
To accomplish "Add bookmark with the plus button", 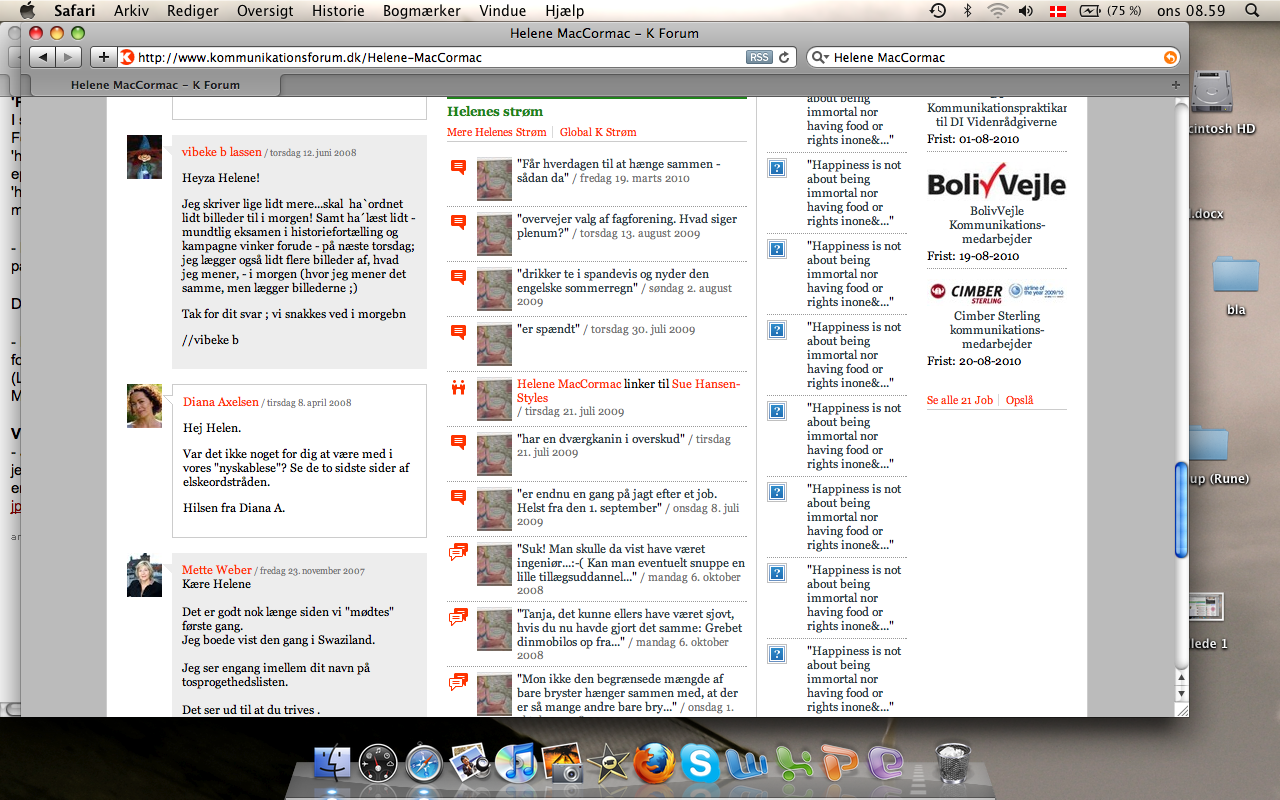I will coord(103,57).
